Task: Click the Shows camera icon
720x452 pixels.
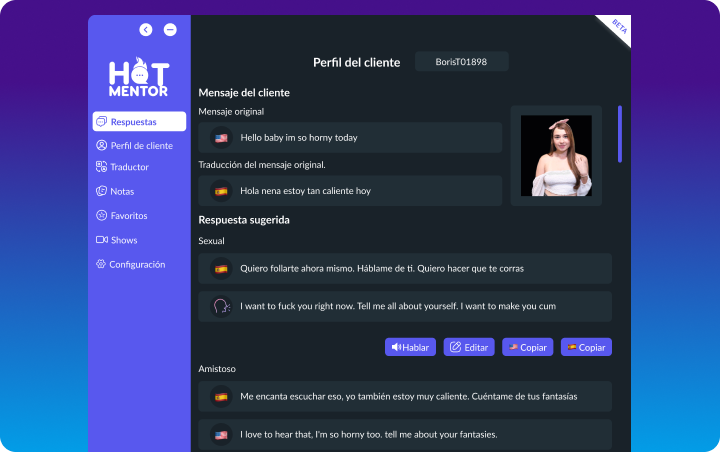Action: (101, 240)
